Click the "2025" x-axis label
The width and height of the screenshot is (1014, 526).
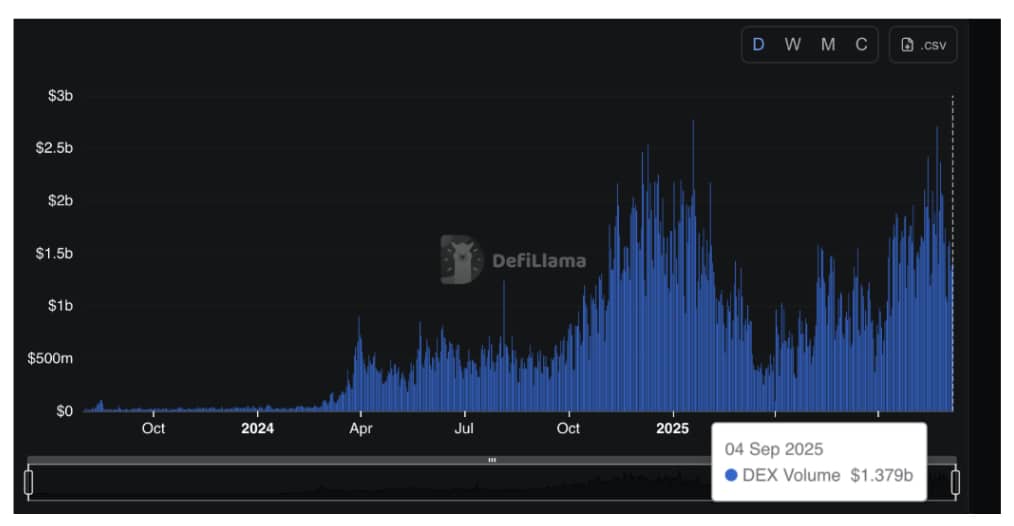[672, 429]
